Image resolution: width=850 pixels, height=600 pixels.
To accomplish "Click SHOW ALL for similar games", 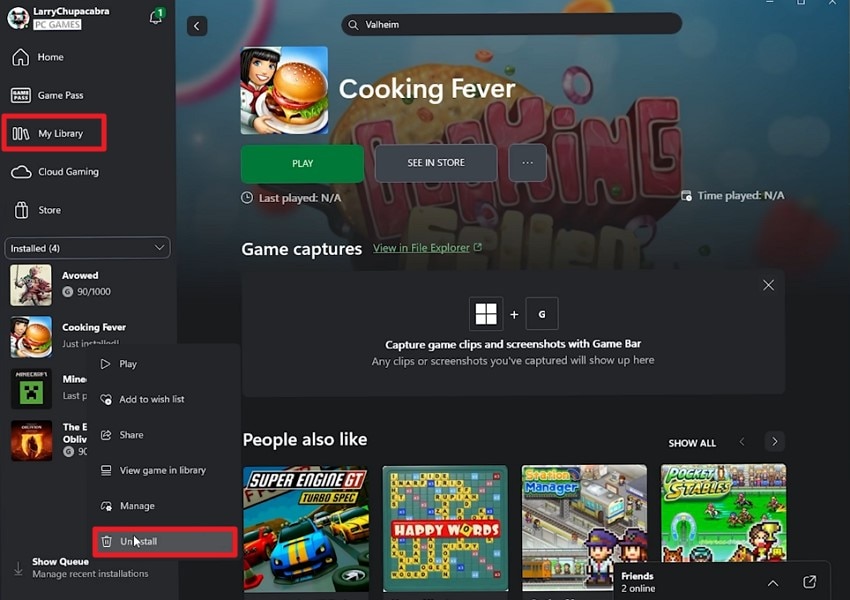I will tap(691, 441).
